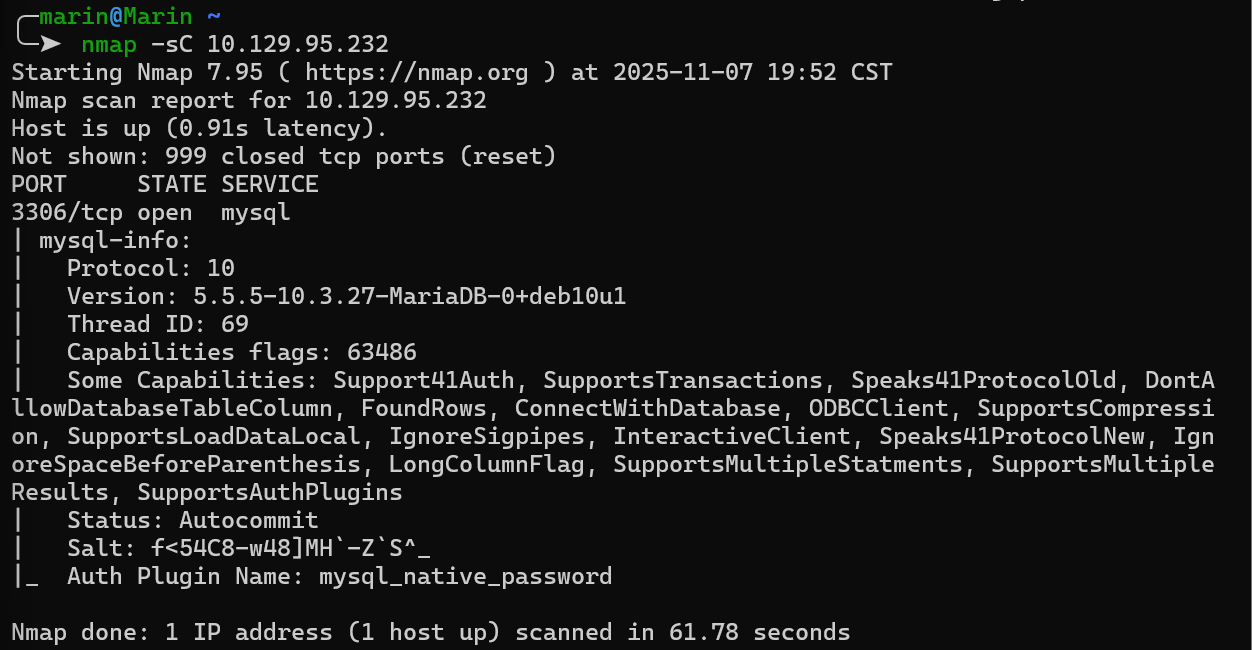Image resolution: width=1252 pixels, height=650 pixels.
Task: Click the tilde home directory in prompt
Action: [214, 16]
